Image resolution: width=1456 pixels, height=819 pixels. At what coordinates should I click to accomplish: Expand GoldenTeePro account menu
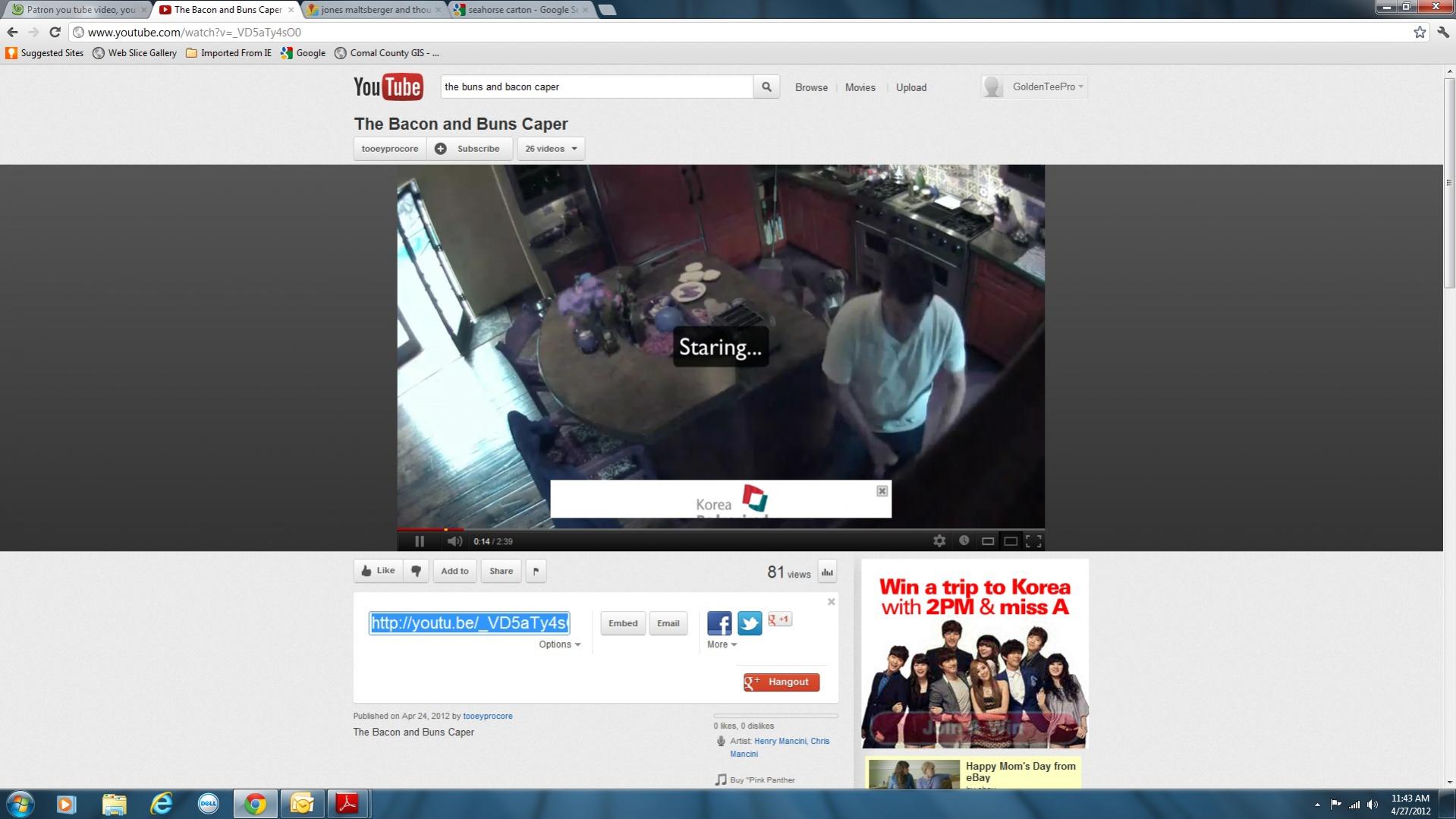pyautogui.click(x=1048, y=87)
